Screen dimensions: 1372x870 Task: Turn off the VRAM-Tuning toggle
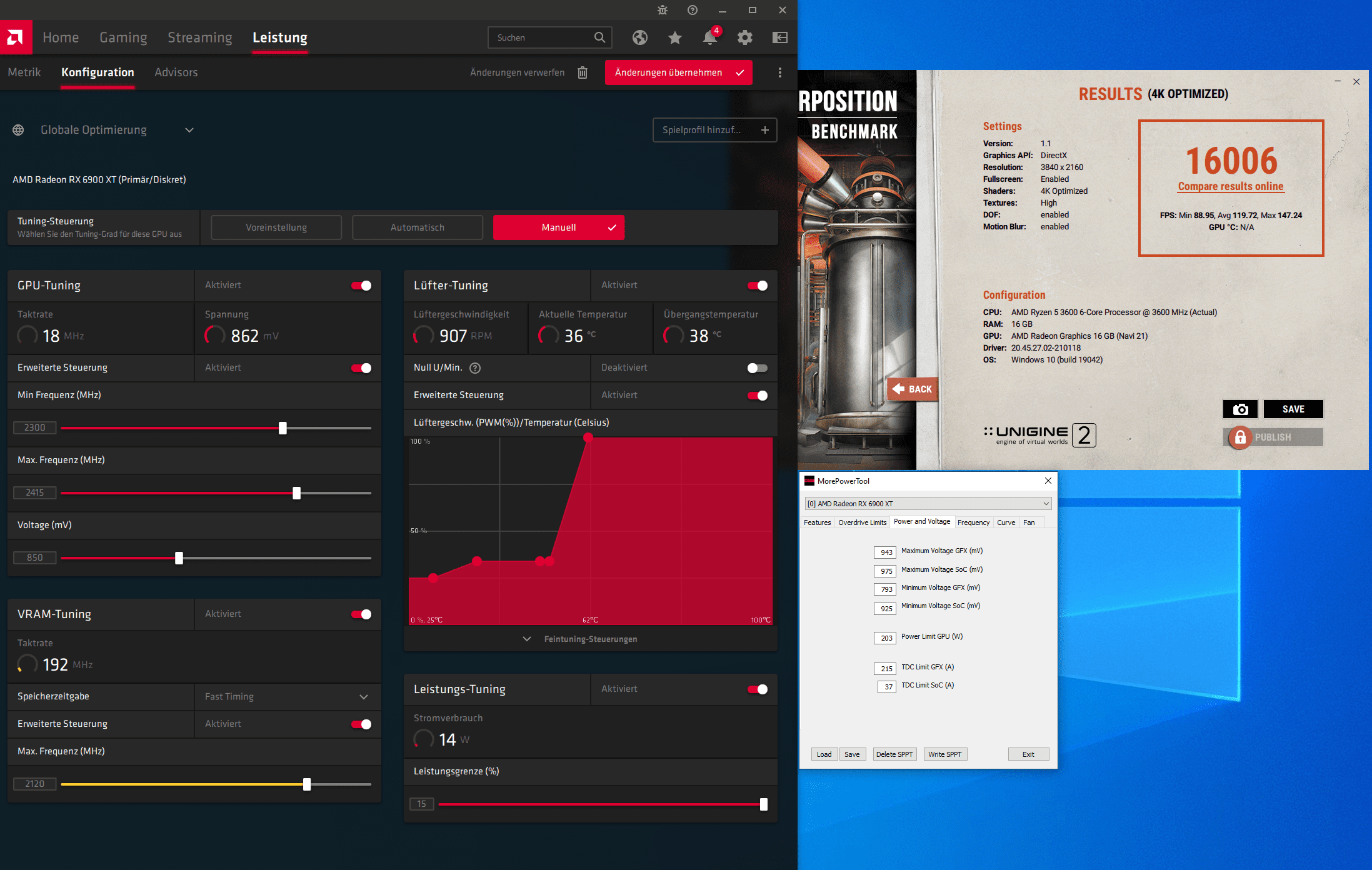click(x=361, y=614)
